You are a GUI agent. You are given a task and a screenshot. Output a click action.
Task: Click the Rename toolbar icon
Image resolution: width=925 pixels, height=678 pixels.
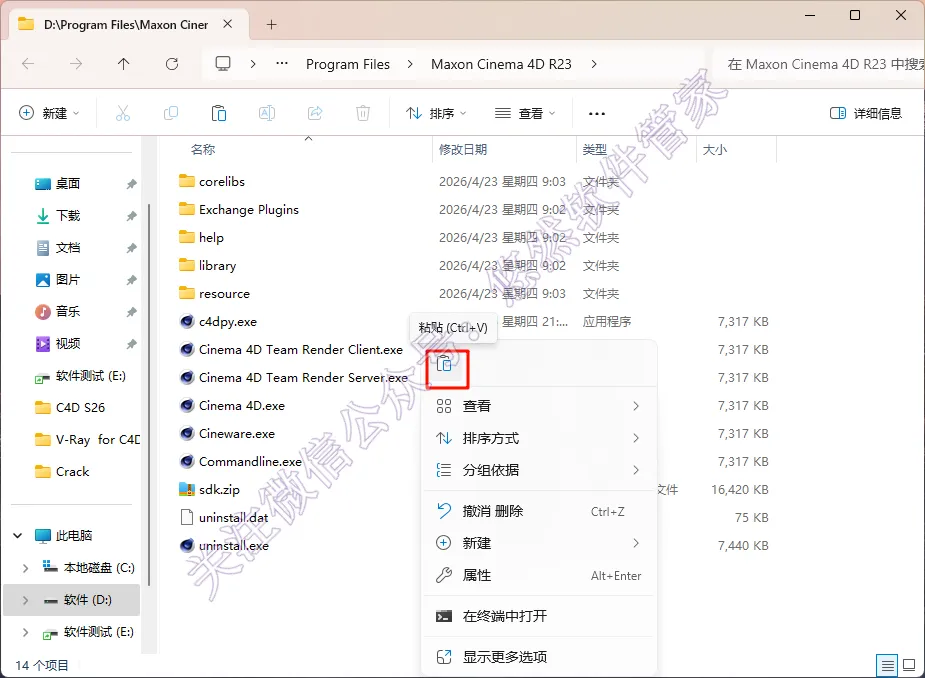[x=267, y=113]
